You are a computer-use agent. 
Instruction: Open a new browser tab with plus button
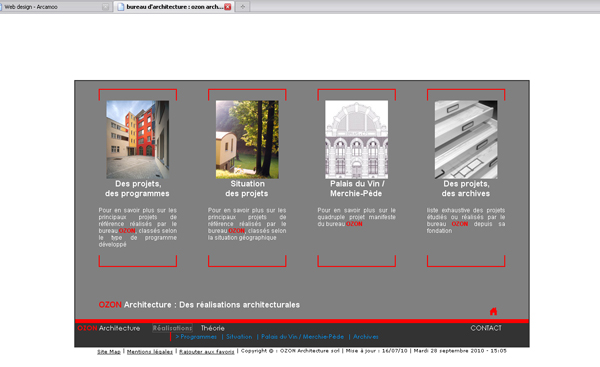[243, 7]
